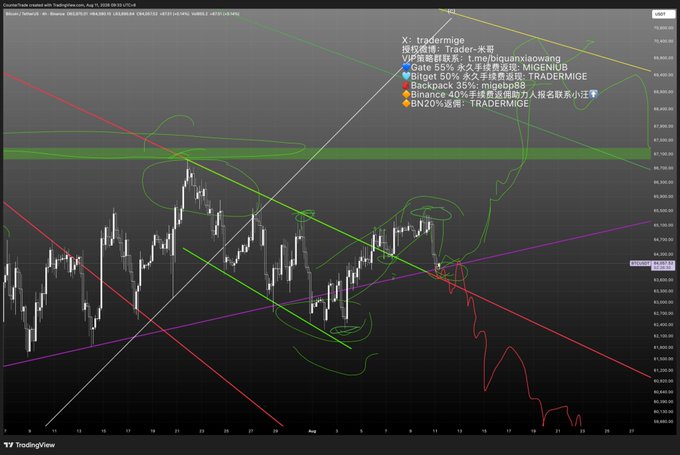Click the 'Aug' label on time axis
The width and height of the screenshot is (680, 455).
tap(312, 431)
